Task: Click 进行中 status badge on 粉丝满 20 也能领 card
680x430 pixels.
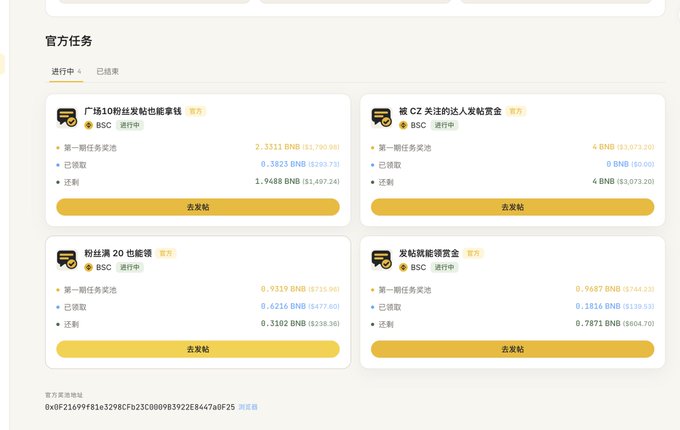Action: click(x=130, y=267)
